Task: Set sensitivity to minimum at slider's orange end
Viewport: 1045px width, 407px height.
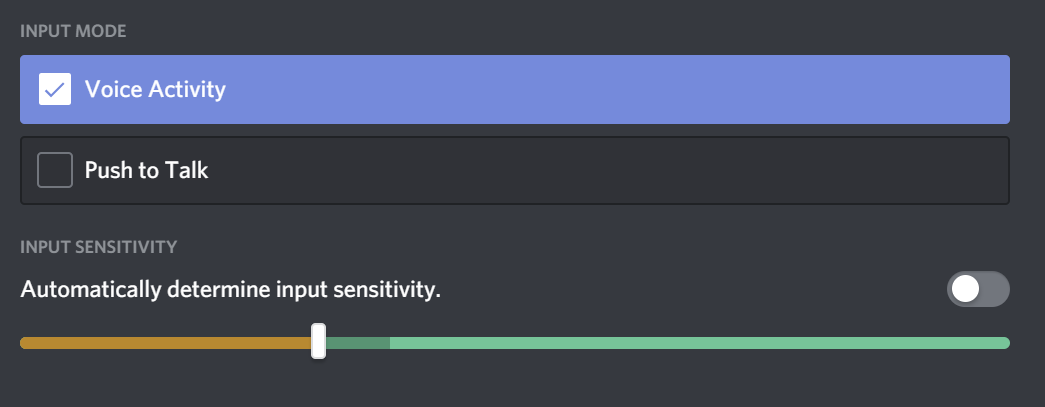Action: [x=24, y=343]
